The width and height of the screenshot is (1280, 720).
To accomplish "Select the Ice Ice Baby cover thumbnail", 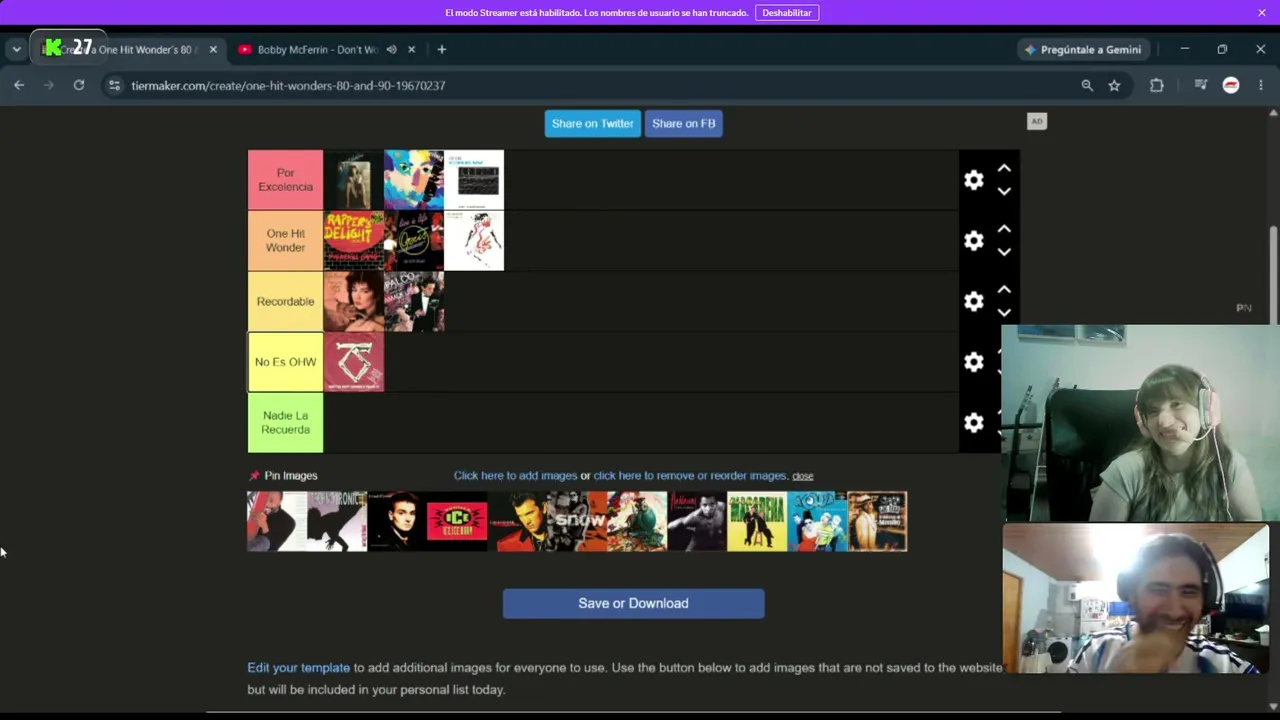I will 457,521.
